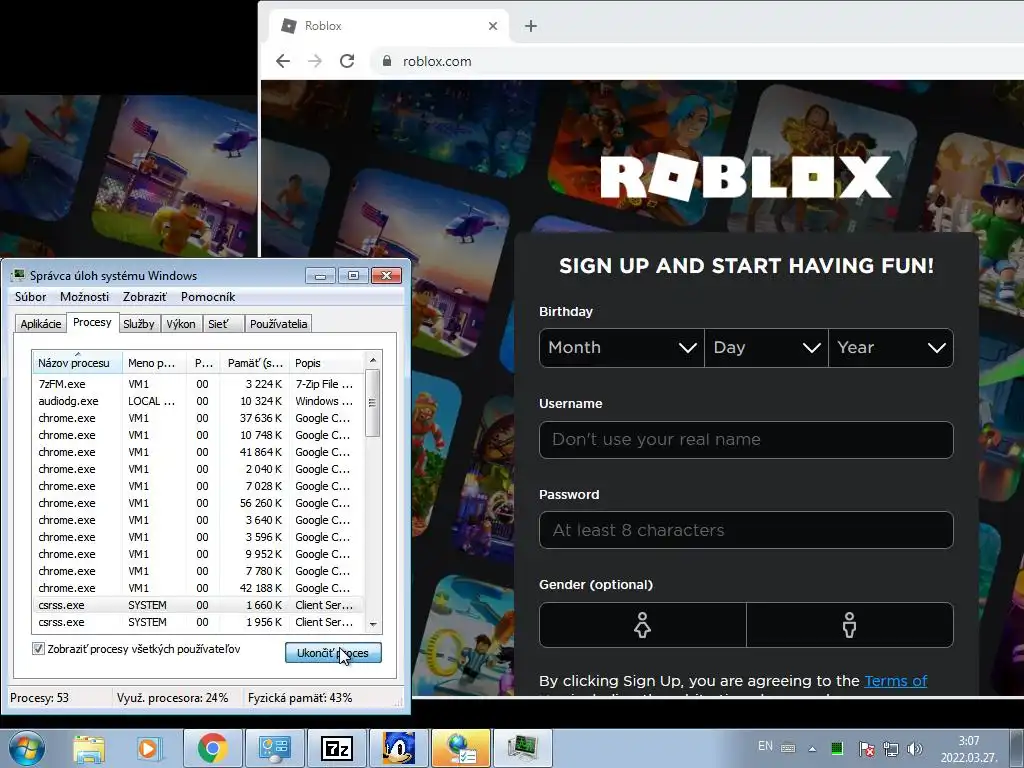Open the Zobraziť menu

(x=144, y=297)
